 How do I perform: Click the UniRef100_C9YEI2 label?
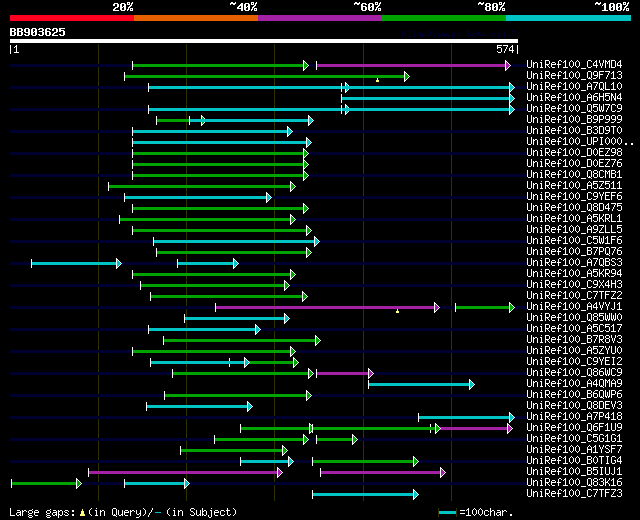574,362
